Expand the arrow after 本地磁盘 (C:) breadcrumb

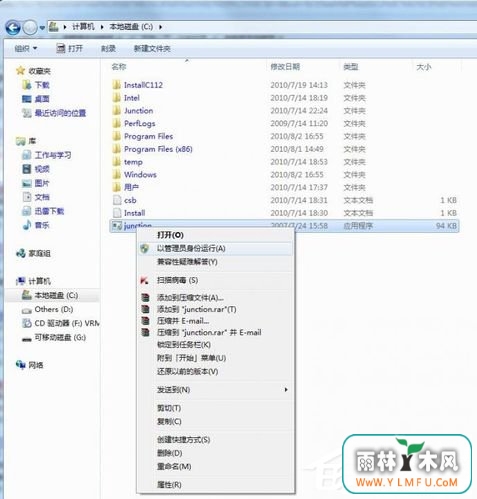(x=161, y=27)
